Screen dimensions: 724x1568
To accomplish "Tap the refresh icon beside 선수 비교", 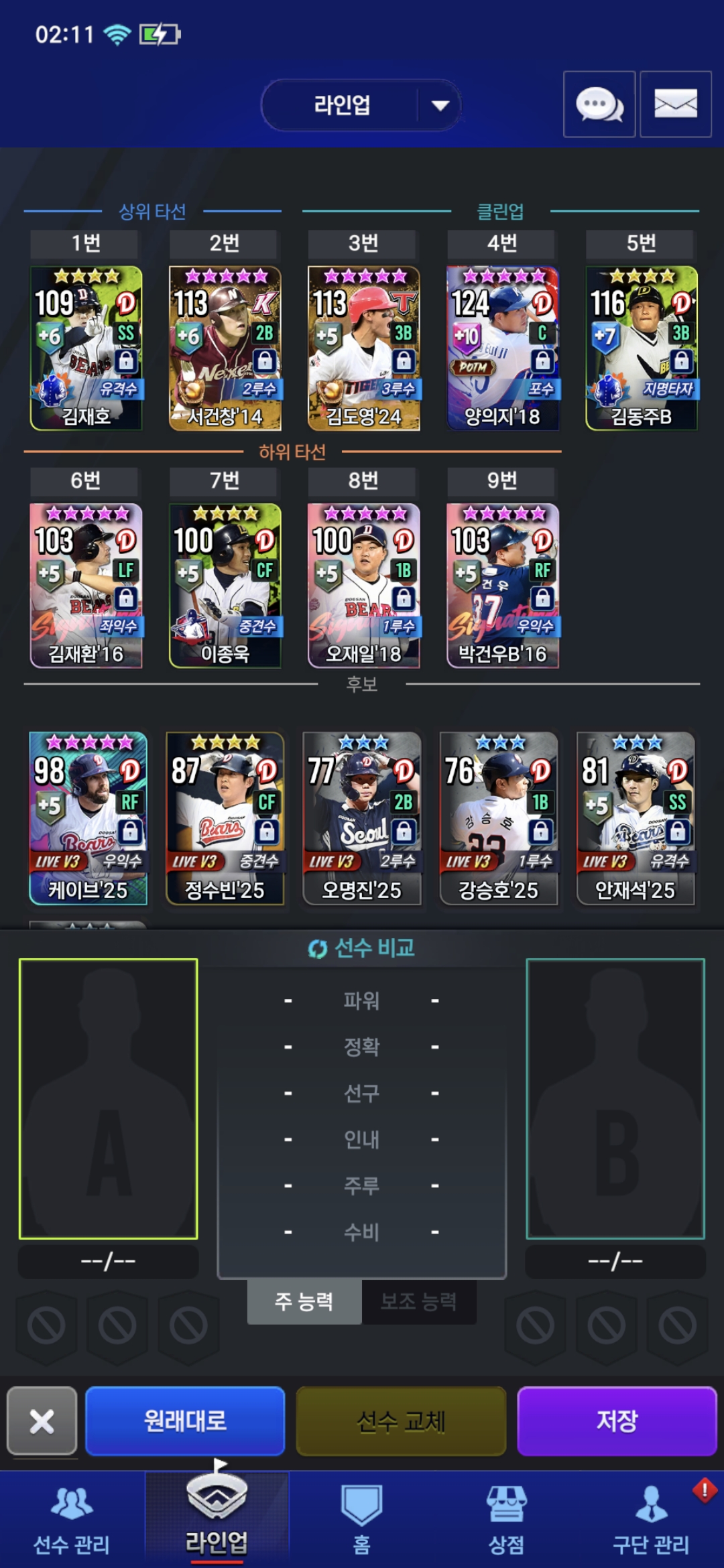I will [x=317, y=949].
